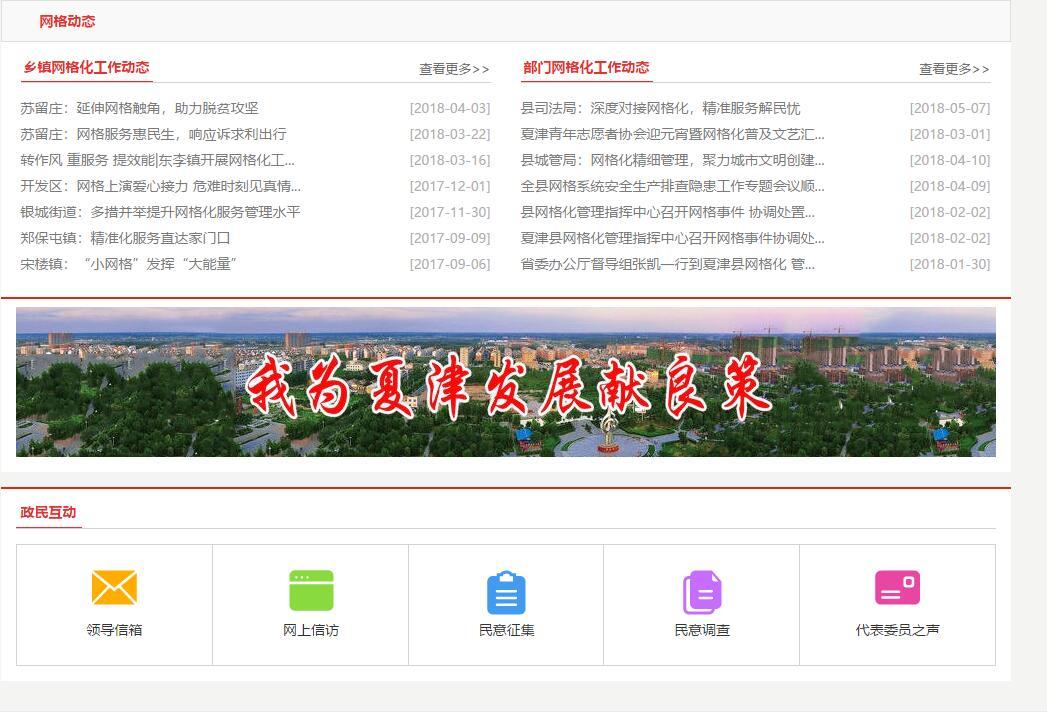The height and width of the screenshot is (718, 1047).
Task: Click 查看更多 next to 部门网格化工作动态
Action: tap(954, 69)
